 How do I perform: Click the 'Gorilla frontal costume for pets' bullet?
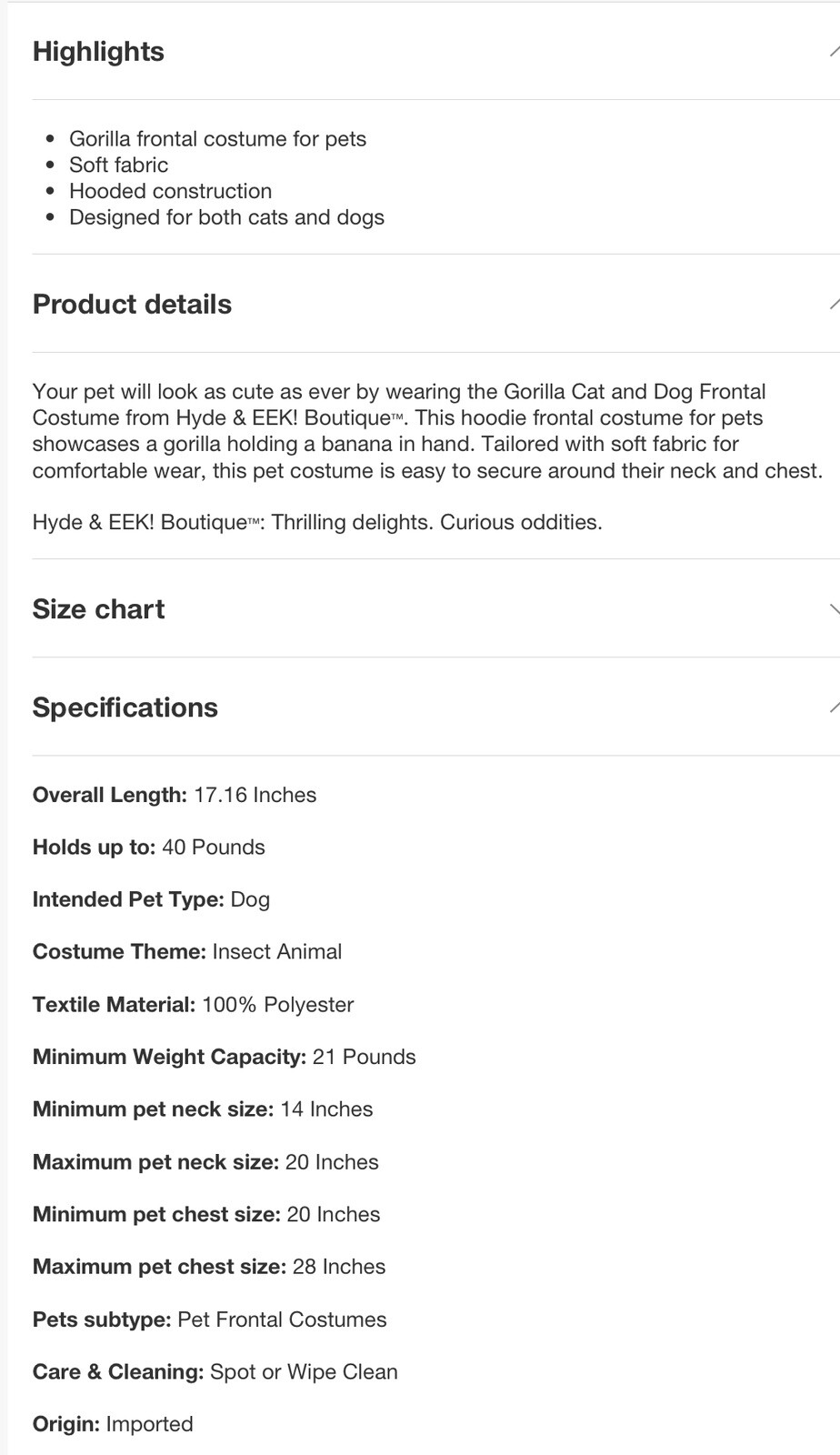tap(217, 139)
